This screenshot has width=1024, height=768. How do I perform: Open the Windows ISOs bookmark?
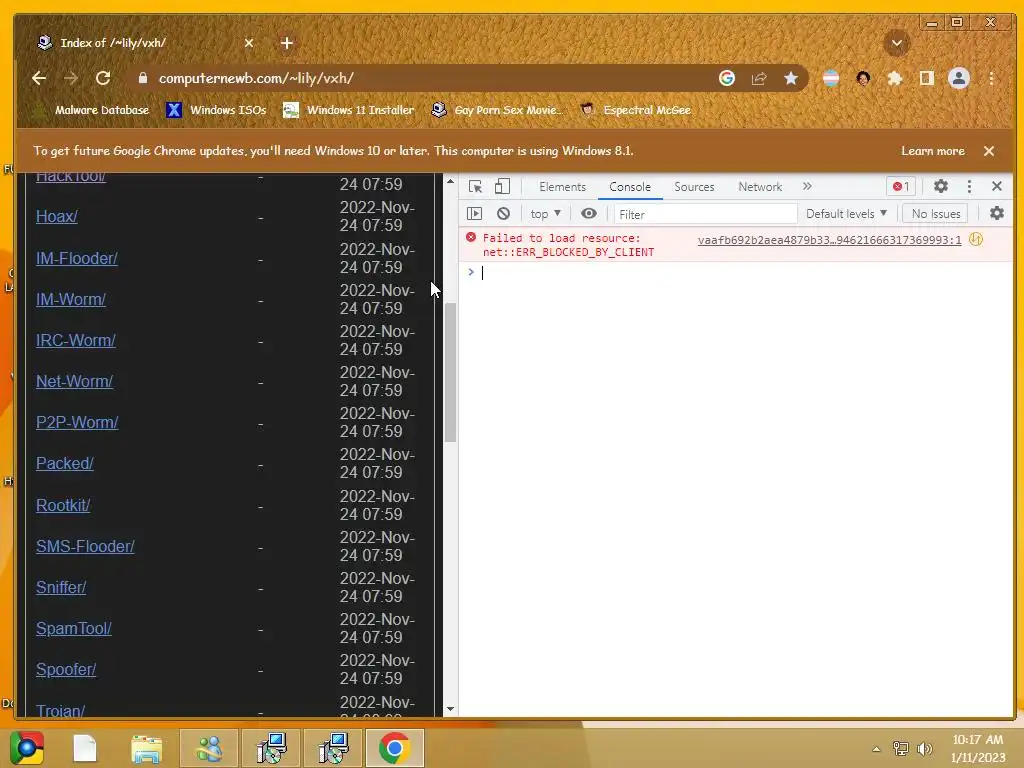(x=216, y=110)
